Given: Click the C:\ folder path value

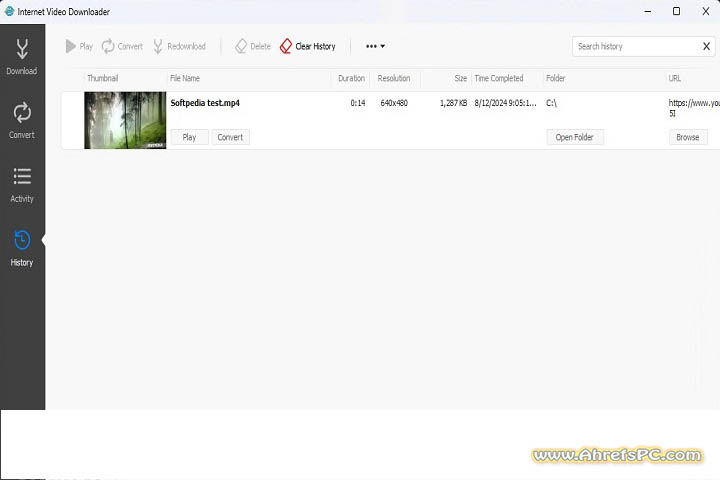Looking at the screenshot, I should click(551, 103).
